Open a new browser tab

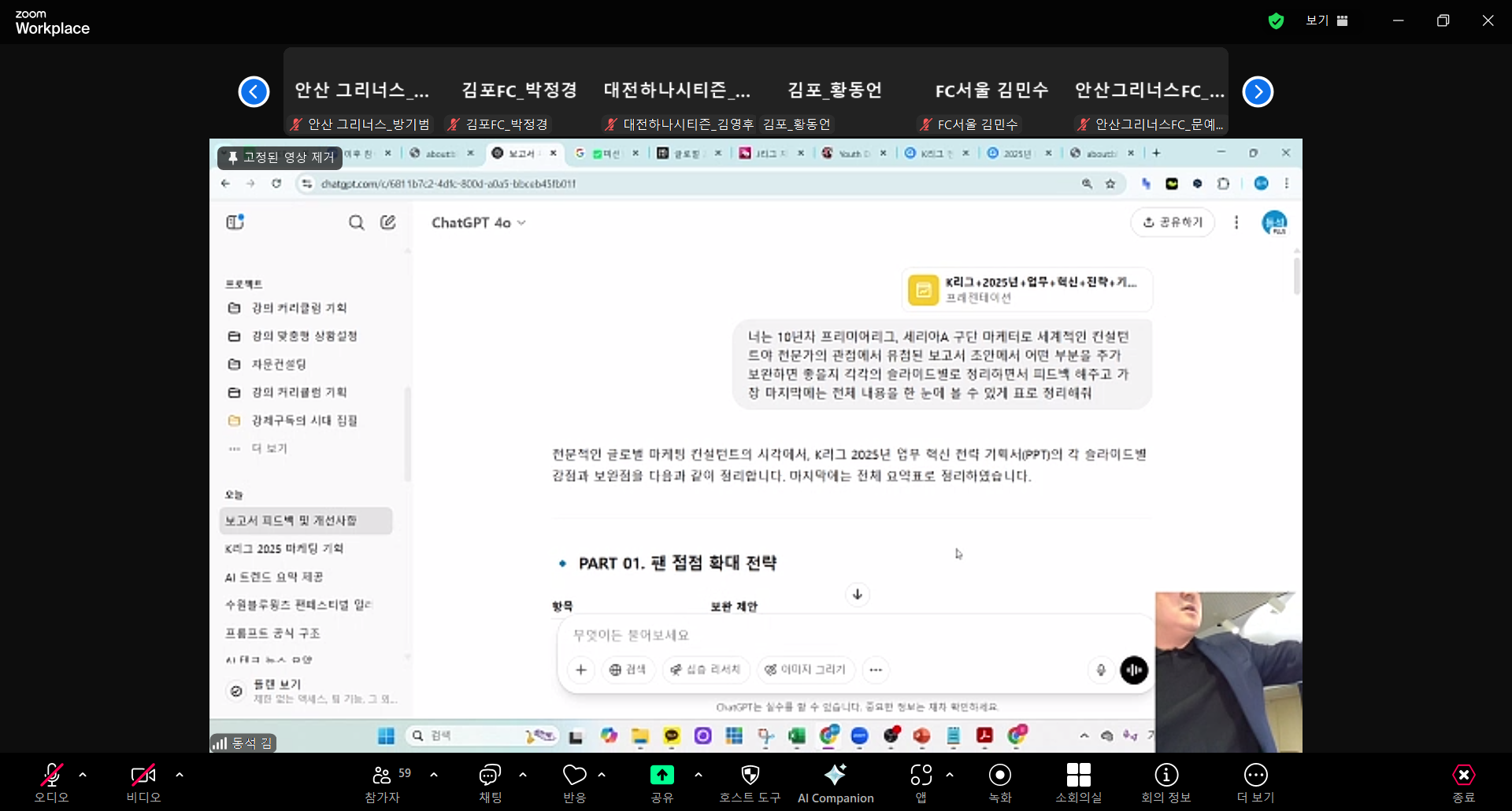click(x=1157, y=153)
